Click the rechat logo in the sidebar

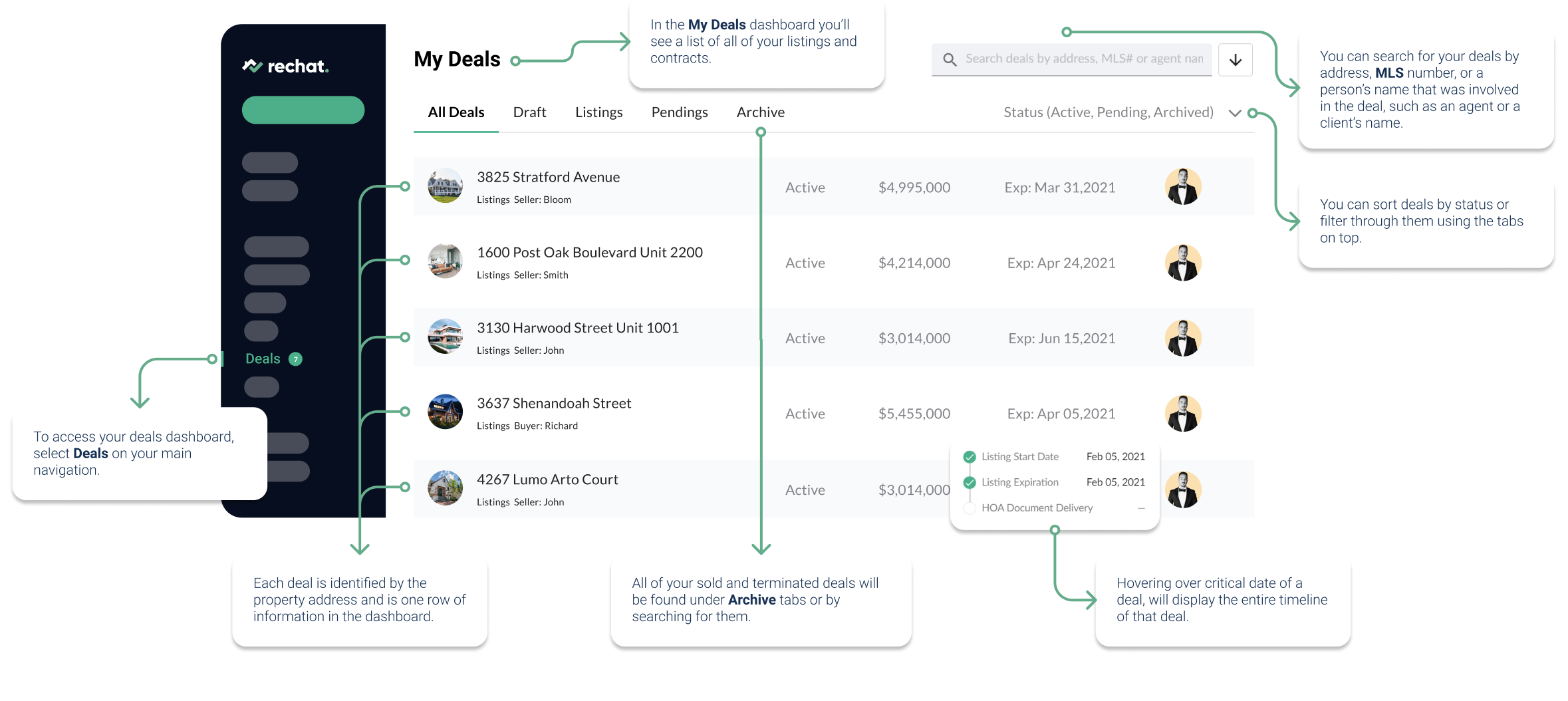pos(285,66)
